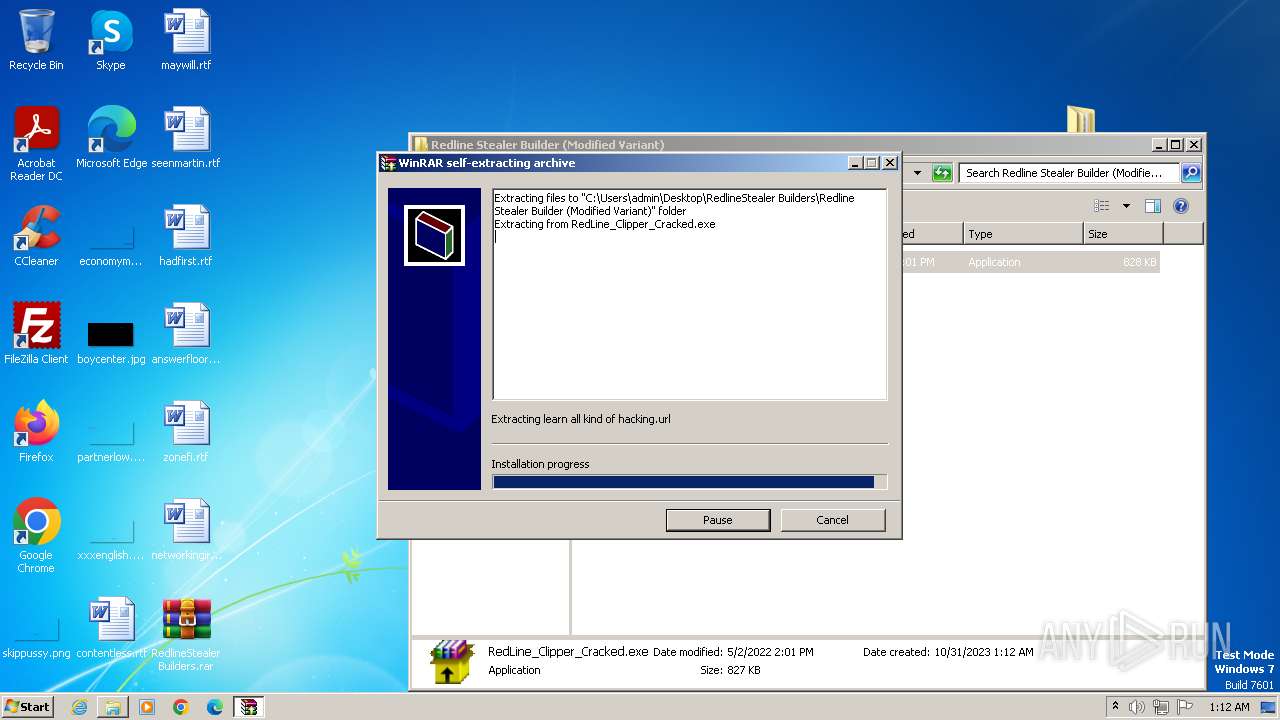Expand the Explorer views dropdown arrow

[x=1126, y=206]
